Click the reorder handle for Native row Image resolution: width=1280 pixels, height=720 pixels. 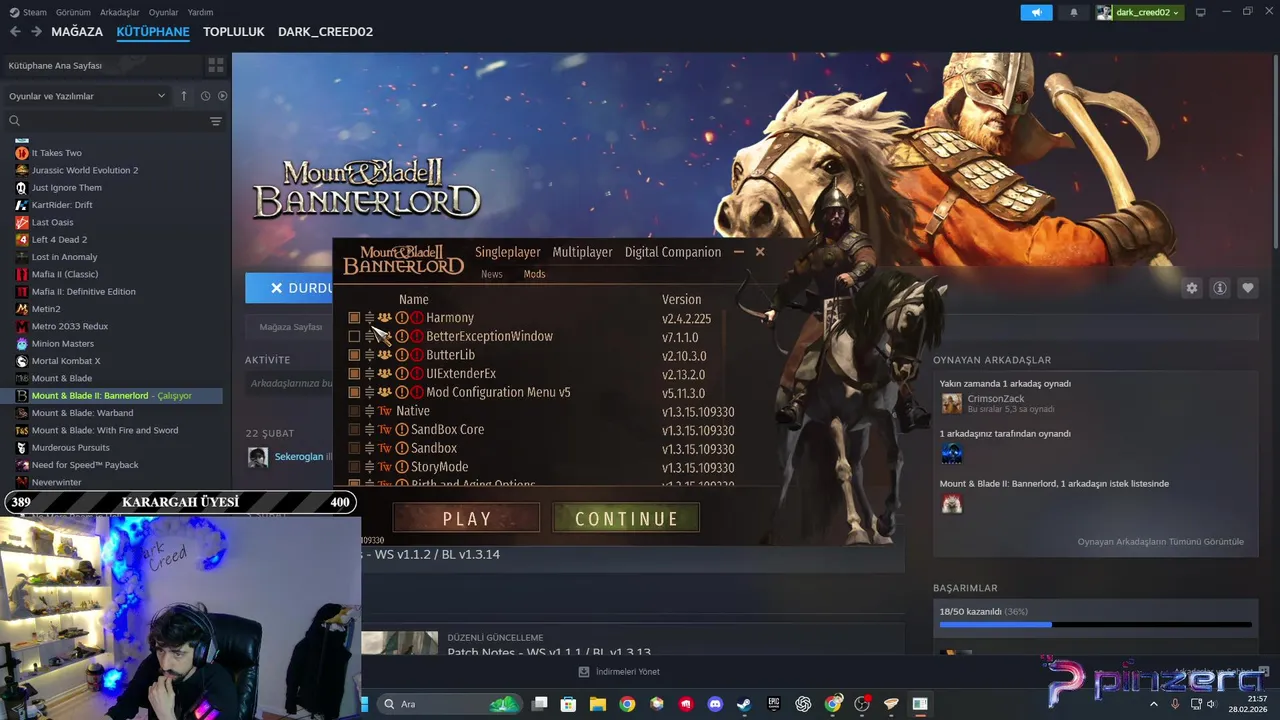coord(369,411)
